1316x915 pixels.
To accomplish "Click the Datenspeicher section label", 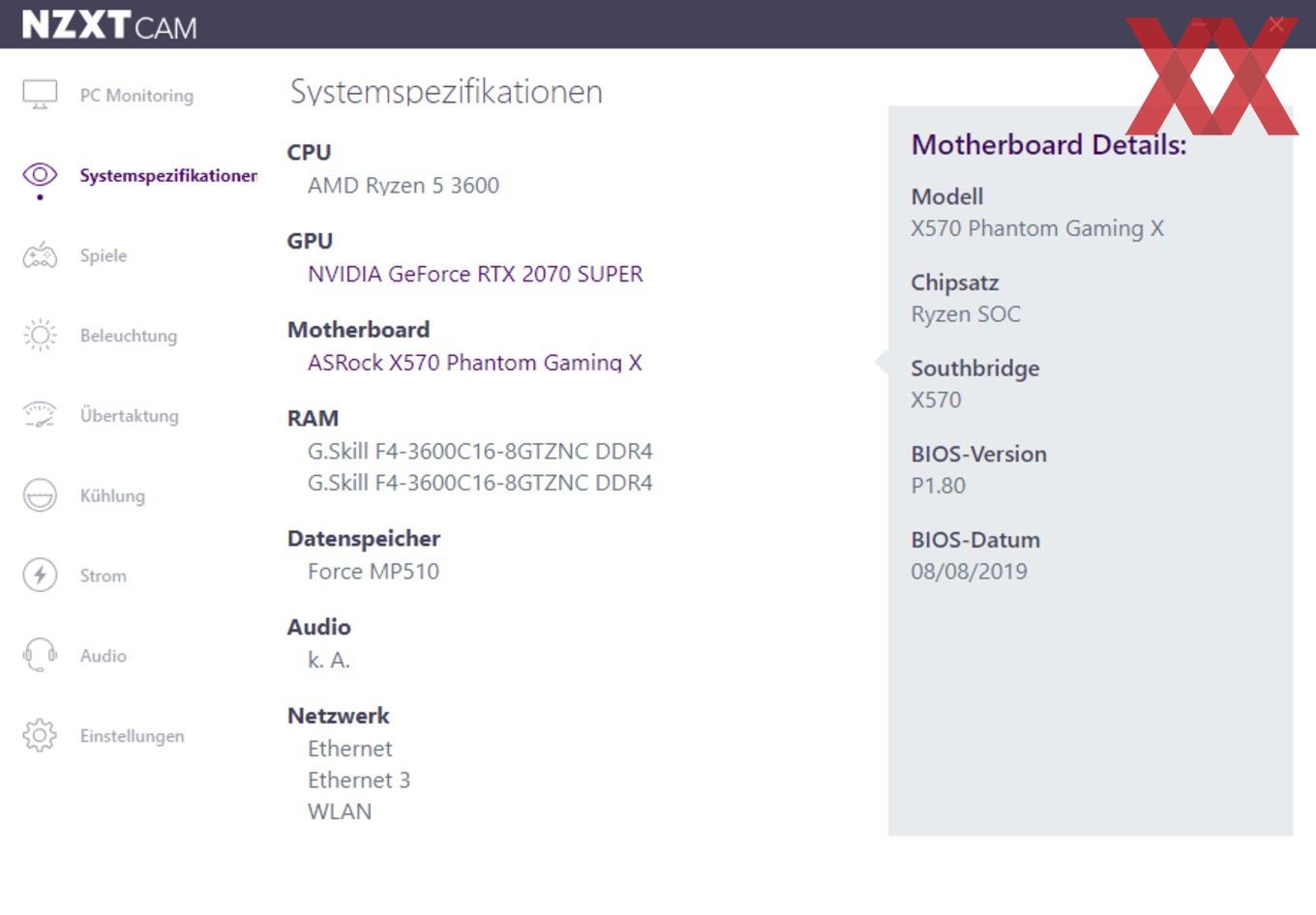I will click(x=364, y=539).
